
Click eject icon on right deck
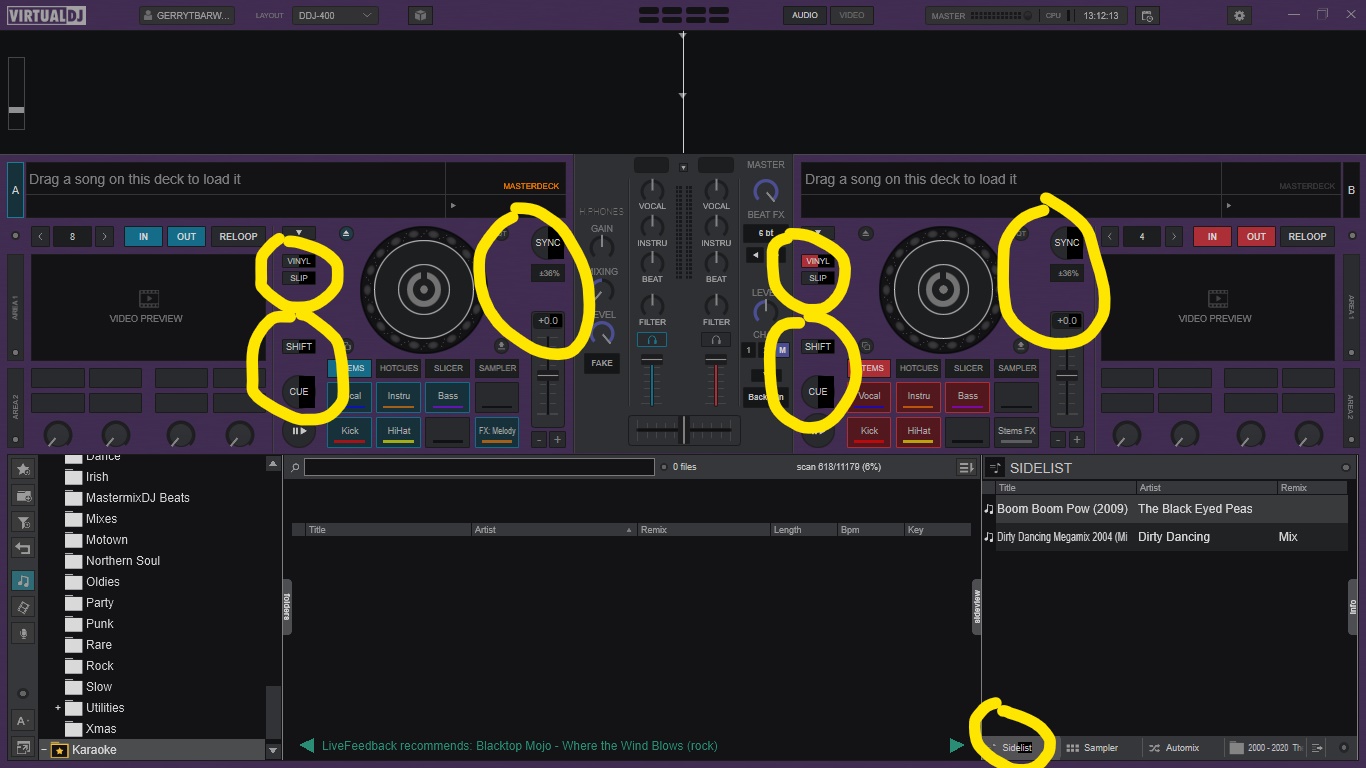coord(866,233)
